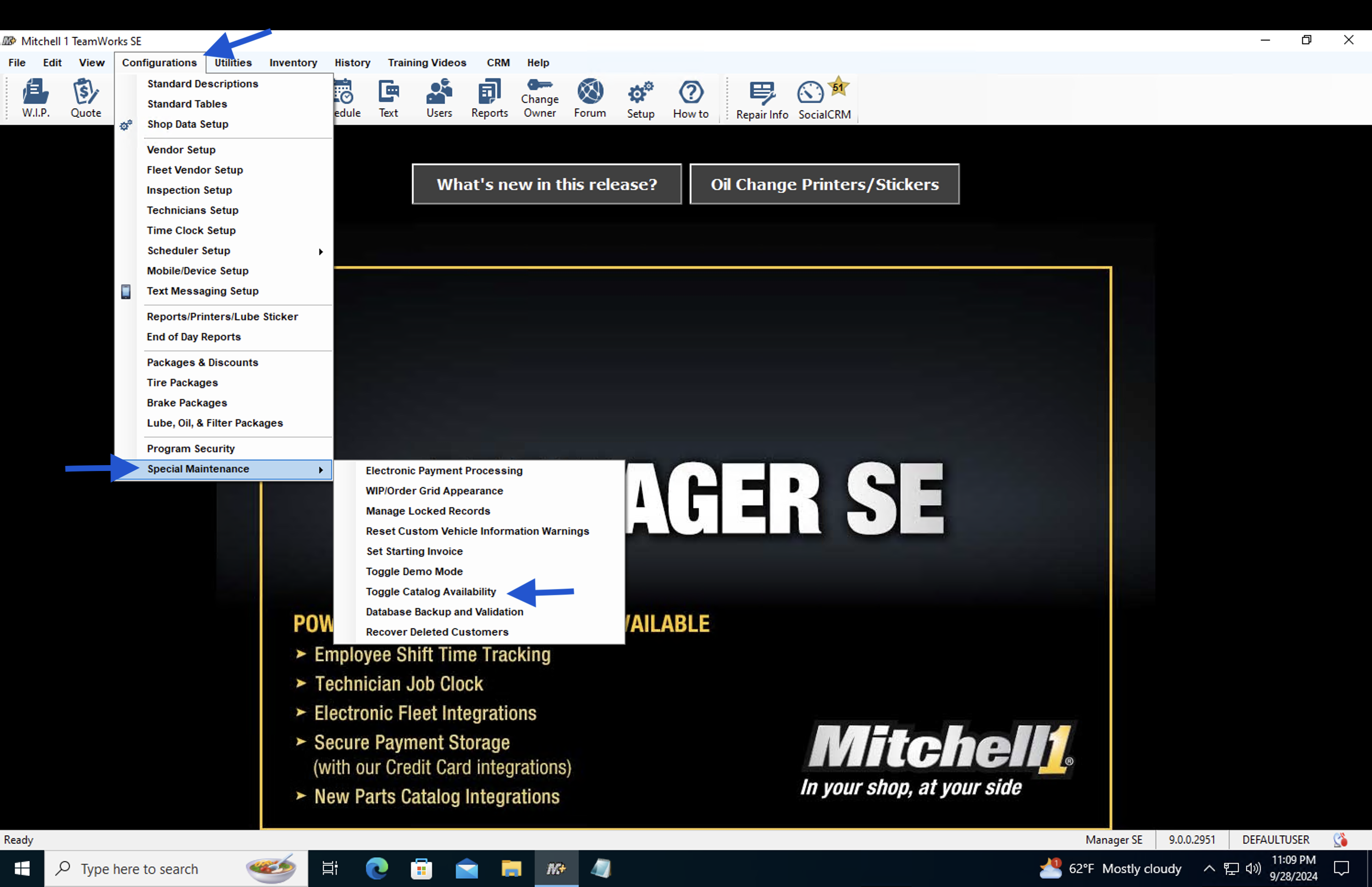Open Windows Start menu
Image resolution: width=1372 pixels, height=887 pixels.
point(22,868)
